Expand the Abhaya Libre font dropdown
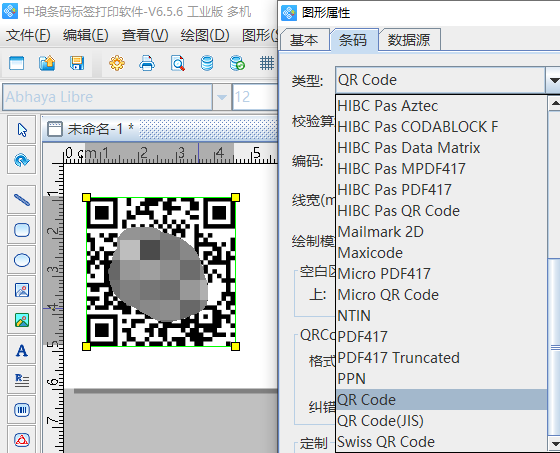The height and width of the screenshot is (453, 560). pos(221,97)
